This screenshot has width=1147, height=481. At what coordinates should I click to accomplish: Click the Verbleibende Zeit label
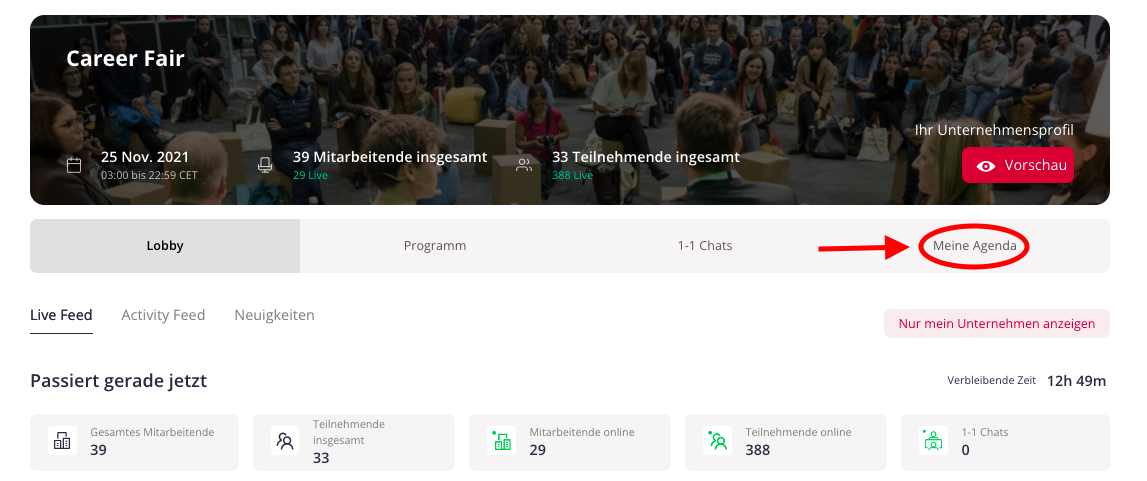click(991, 381)
